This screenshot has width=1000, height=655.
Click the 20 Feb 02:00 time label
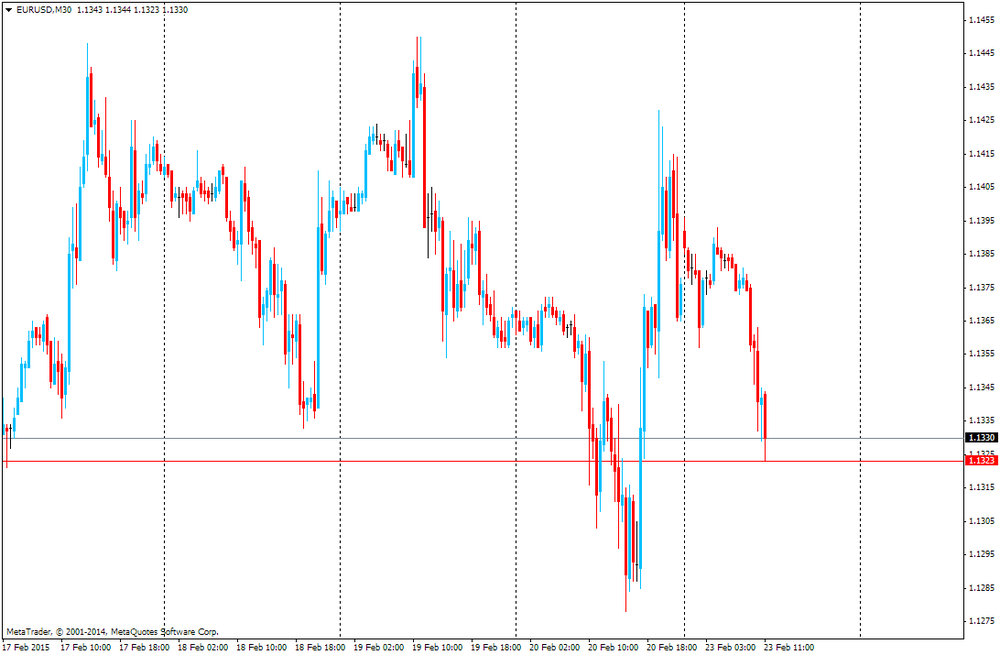[x=555, y=647]
